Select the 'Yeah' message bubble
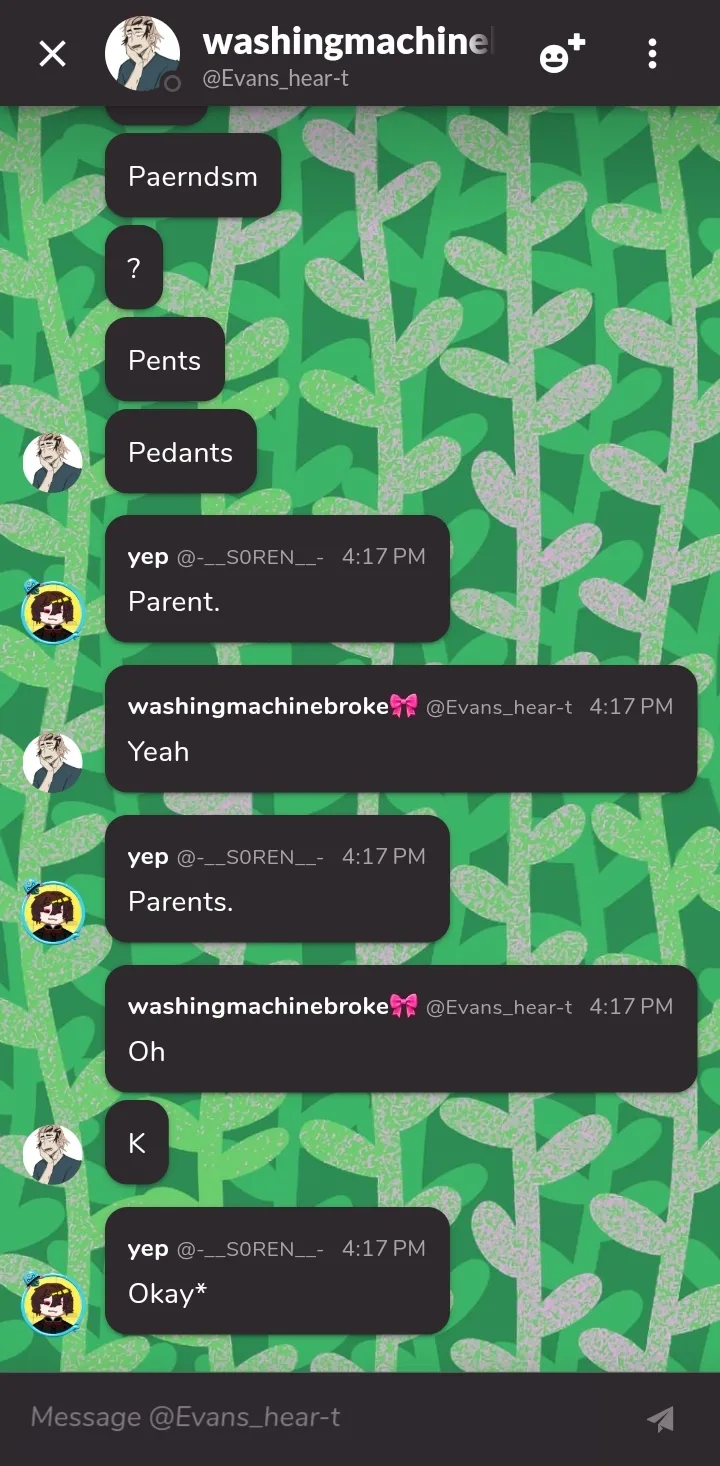The width and height of the screenshot is (720, 1466). [401, 729]
